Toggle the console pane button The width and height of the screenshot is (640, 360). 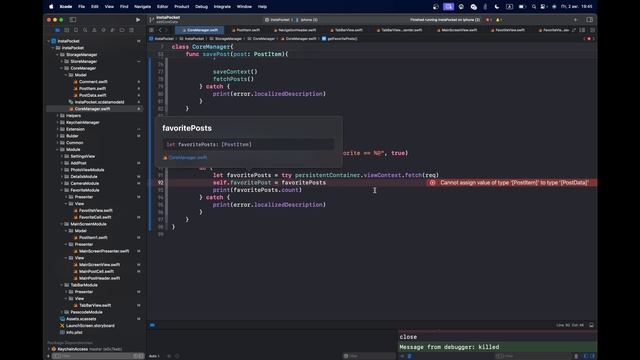[x=592, y=356]
